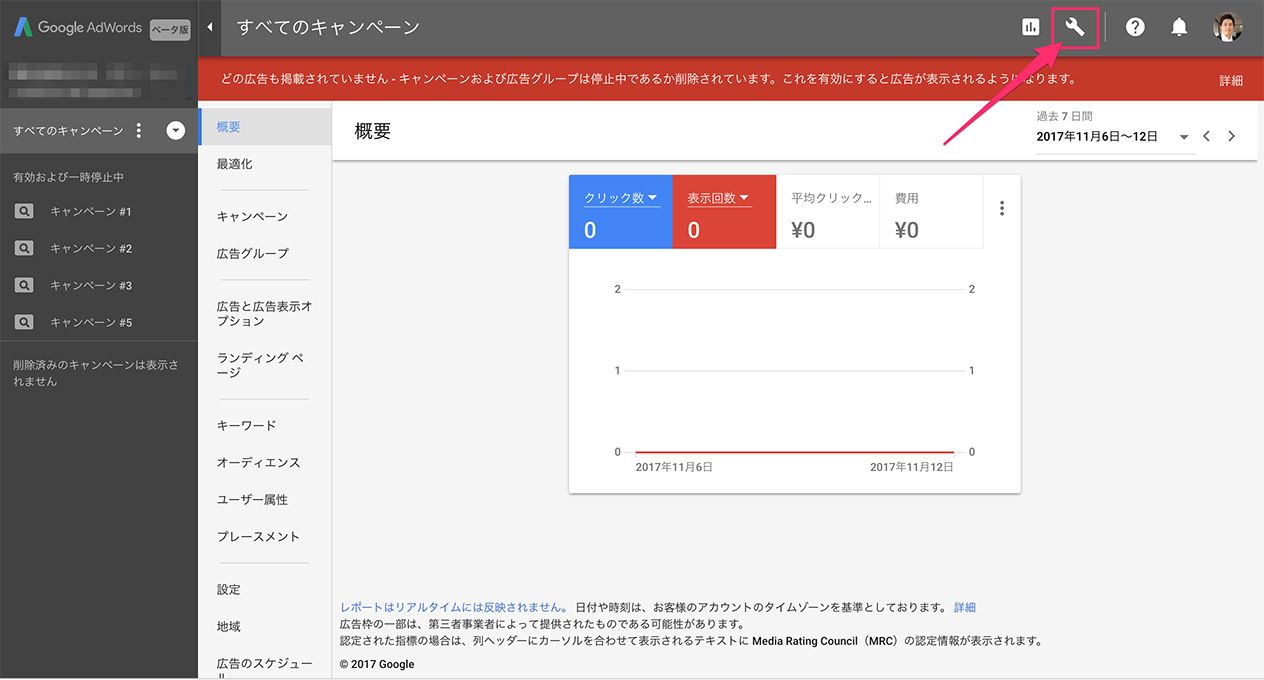The height and width of the screenshot is (680, 1264).
Task: Open the date range selector dropdown
Action: (x=1184, y=137)
